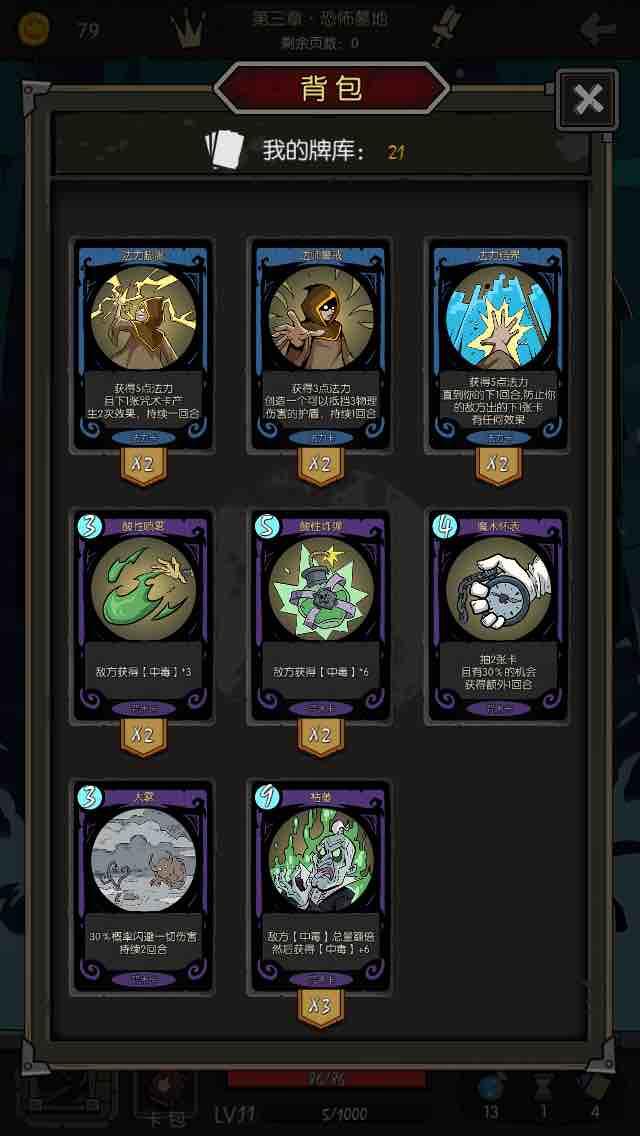Viewport: 640px width, 1136px height.
Task: Open the gray fog dodge card
Action: pyautogui.click(x=144, y=887)
